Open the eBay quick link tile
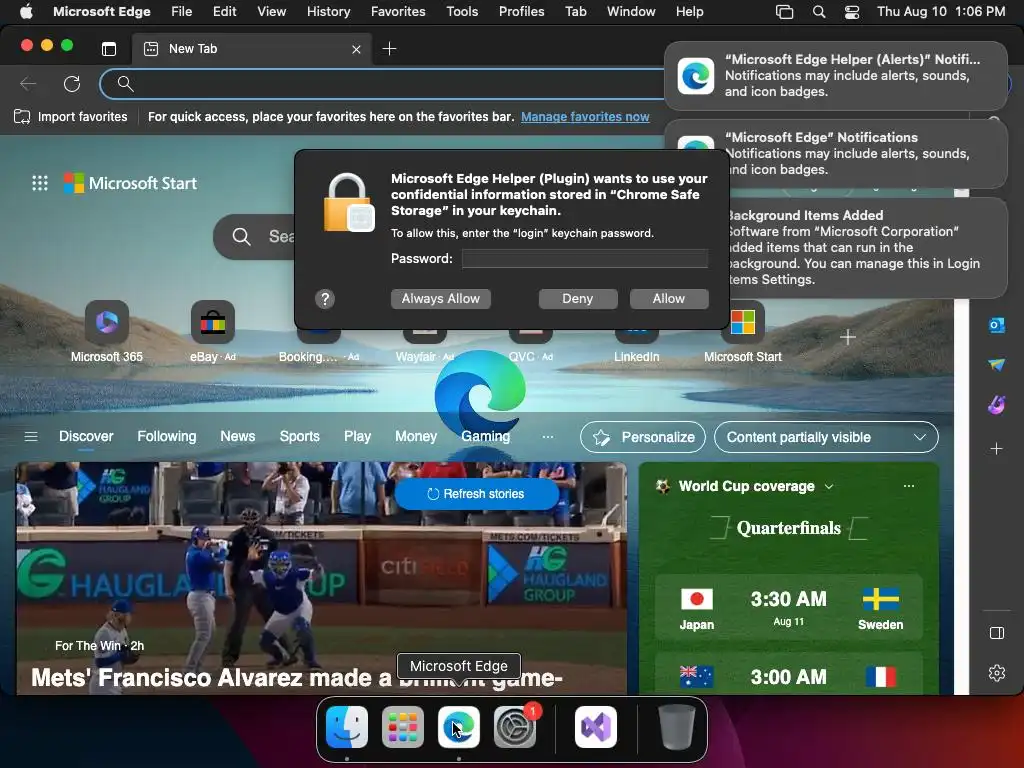The height and width of the screenshot is (768, 1024). 213,332
